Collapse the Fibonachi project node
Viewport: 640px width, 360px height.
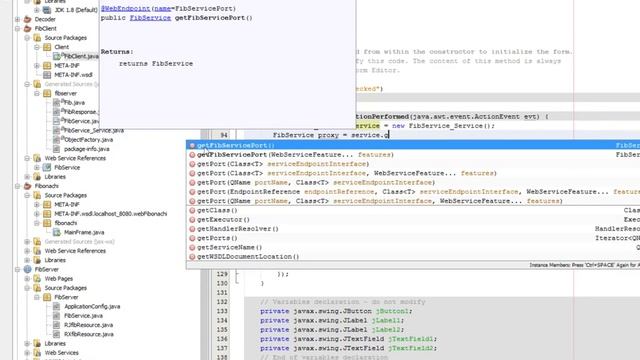[x=18, y=186]
